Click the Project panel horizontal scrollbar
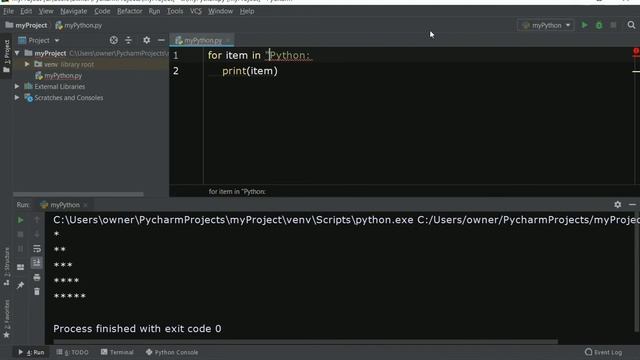Screen dimensions: 640x360 pyautogui.click(x=78, y=195)
